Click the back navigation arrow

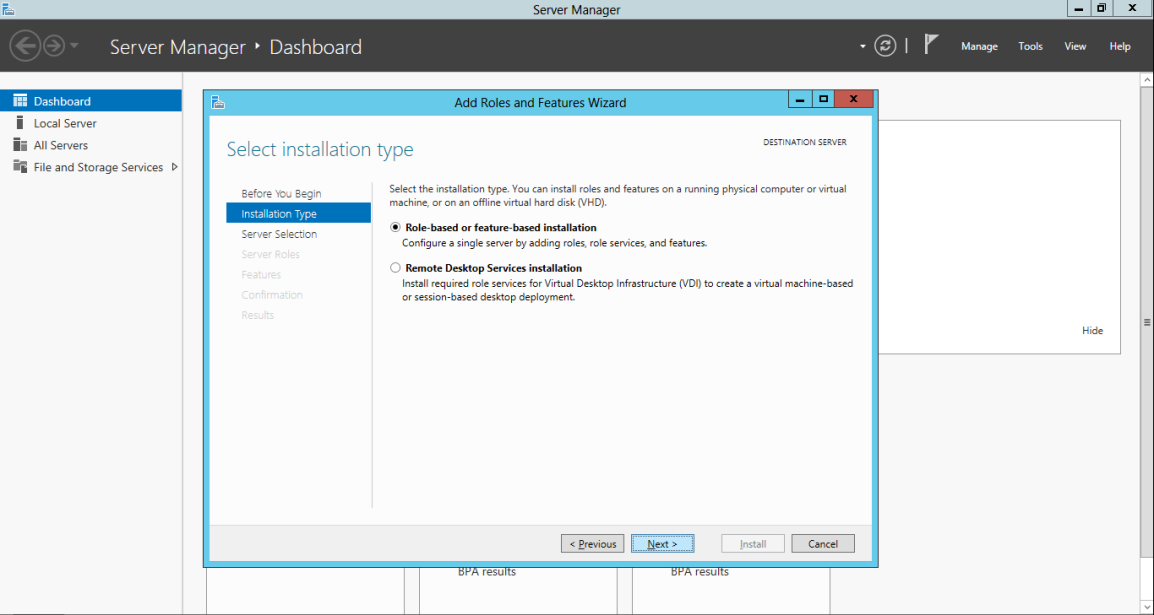25,46
